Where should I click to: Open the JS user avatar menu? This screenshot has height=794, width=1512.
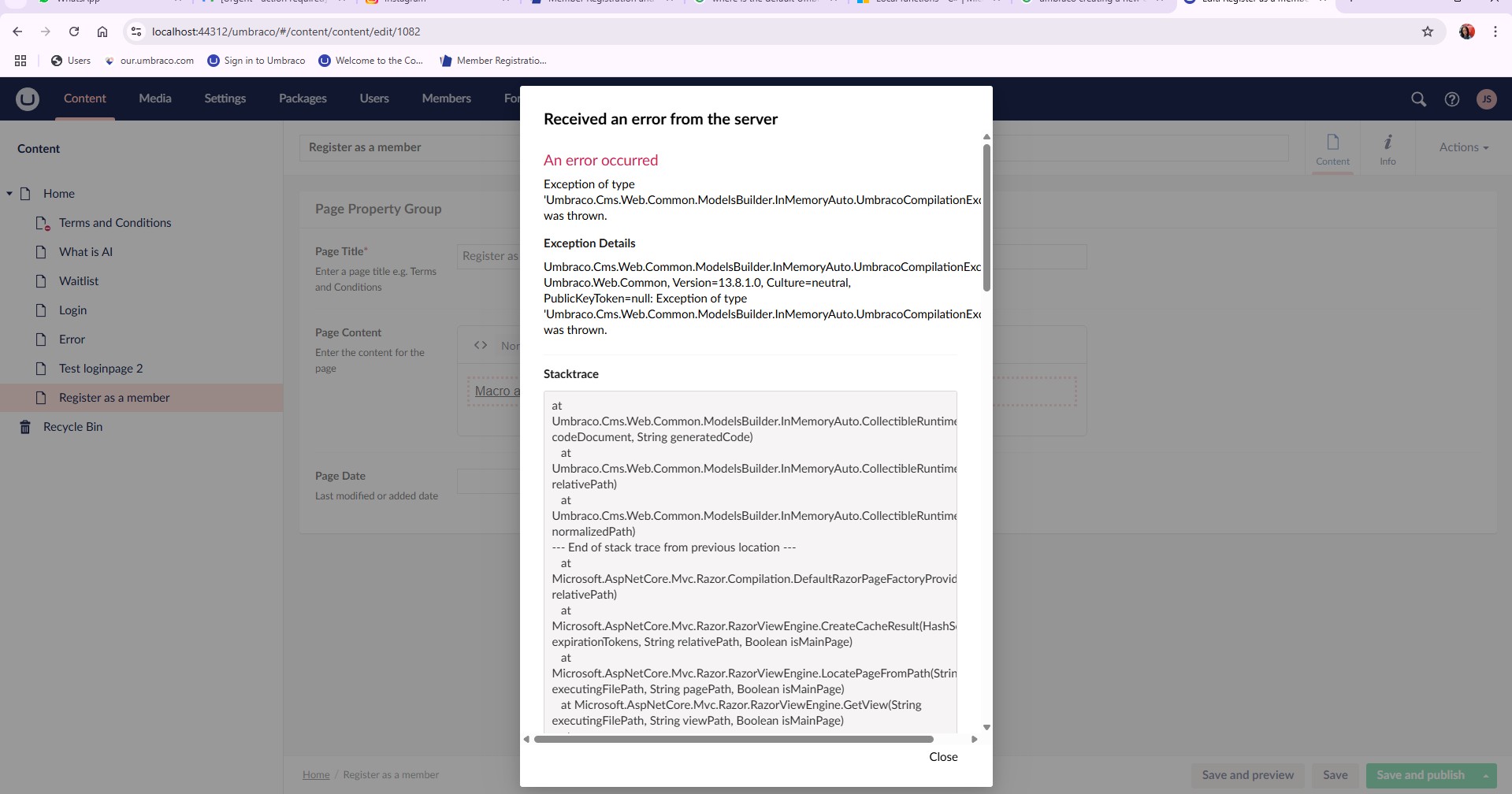(x=1486, y=98)
